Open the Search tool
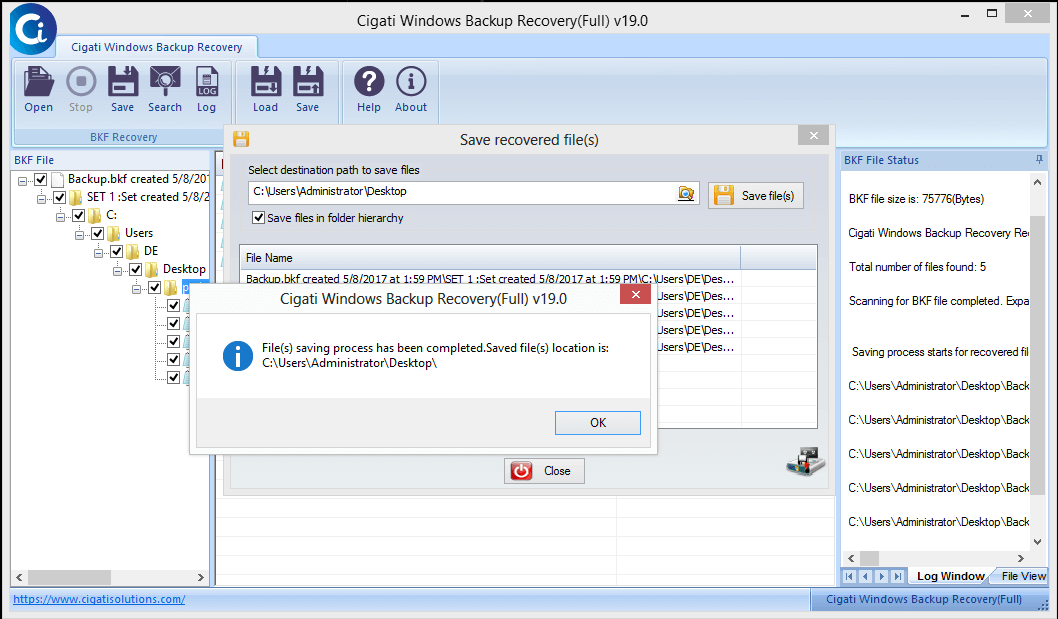Viewport: 1058px width, 619px height. click(165, 89)
